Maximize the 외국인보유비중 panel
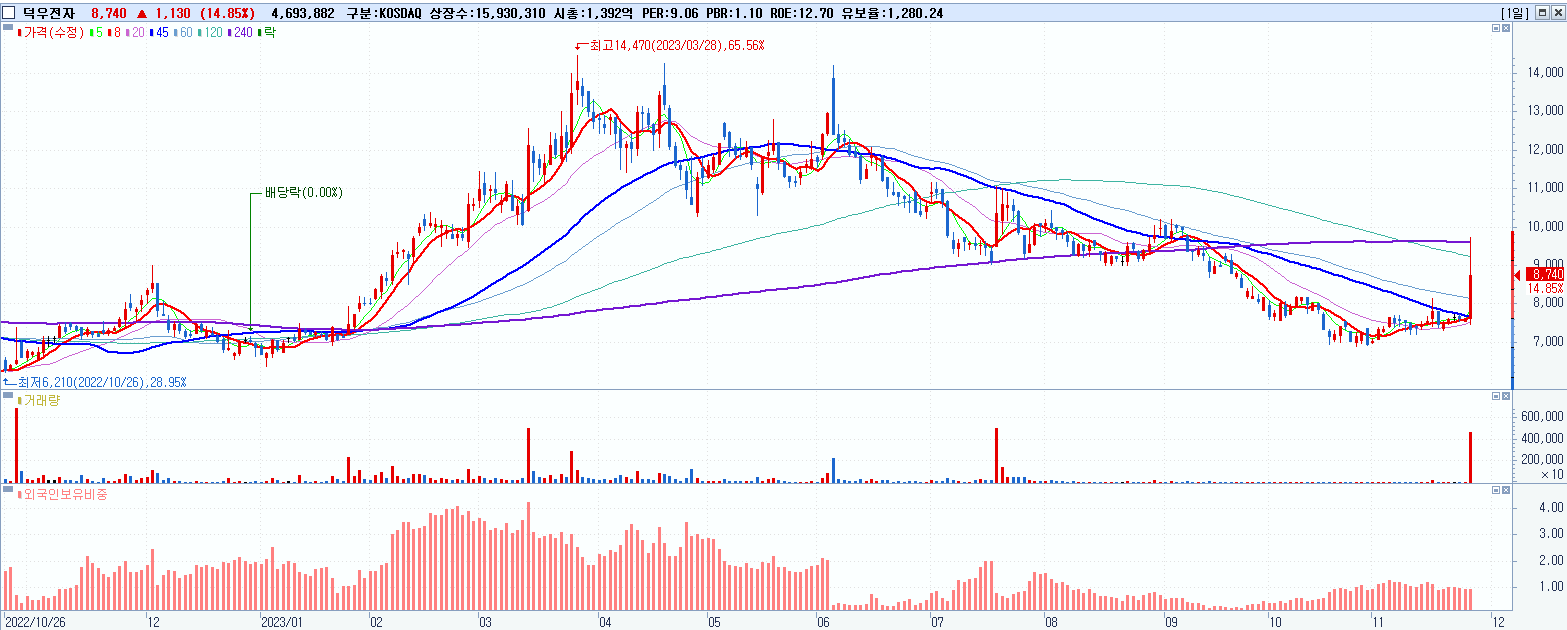1567x630 pixels. [1496, 491]
